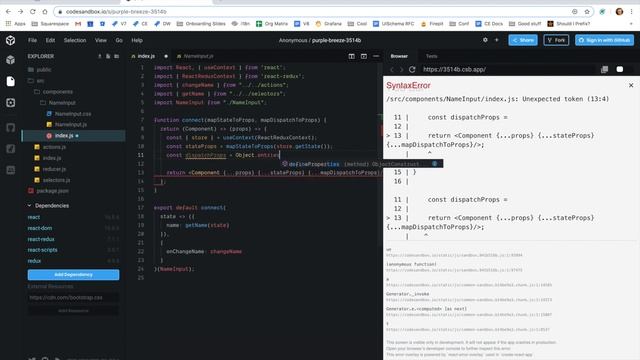Open Onboarding Slides bookmark
640x360 pixels.
[201, 24]
